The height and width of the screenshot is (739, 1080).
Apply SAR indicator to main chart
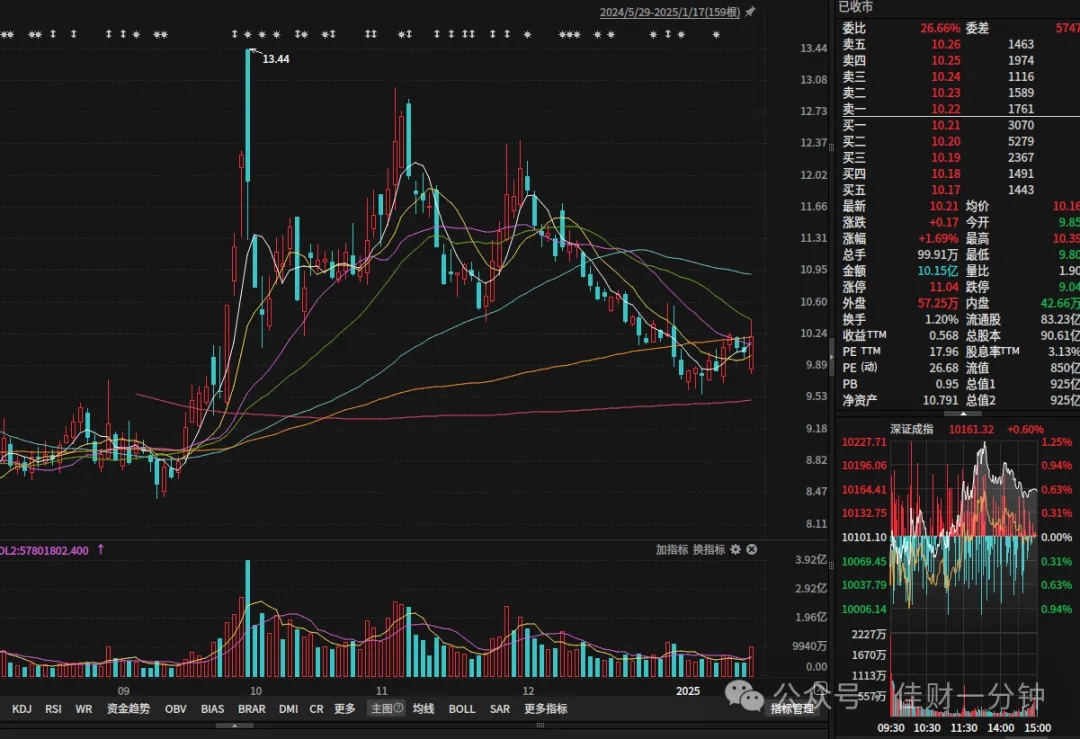click(500, 709)
